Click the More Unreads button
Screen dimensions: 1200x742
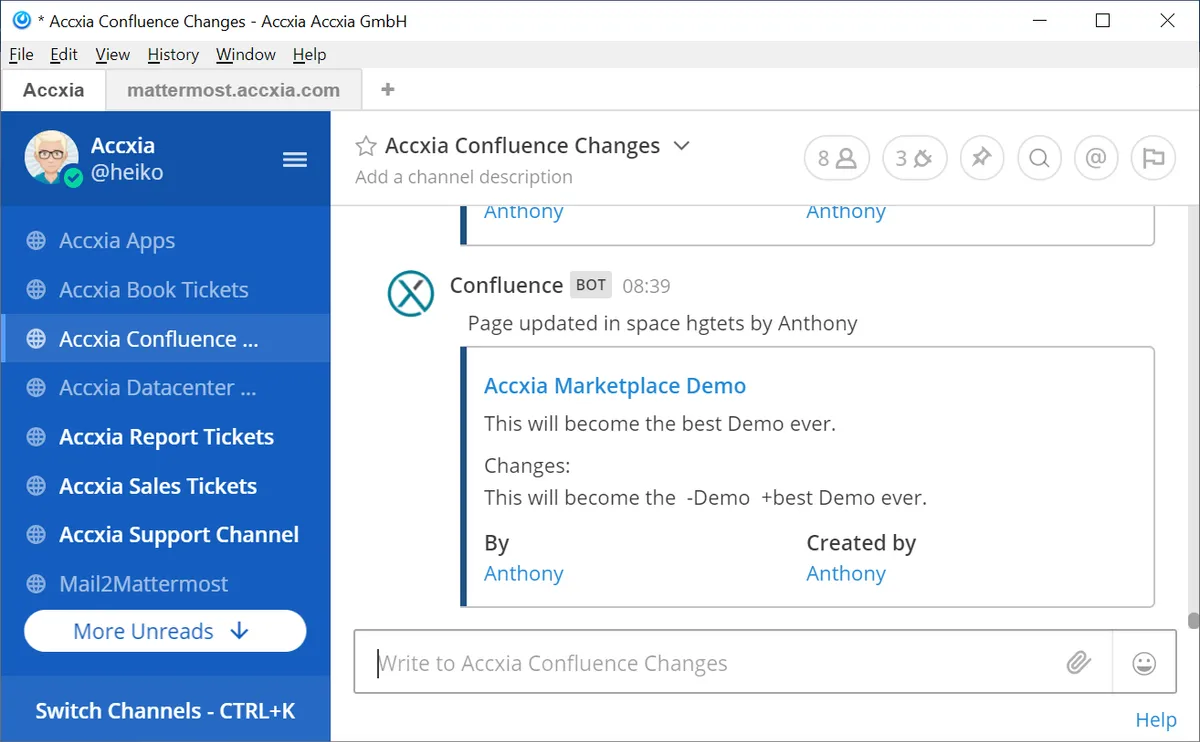pos(165,631)
